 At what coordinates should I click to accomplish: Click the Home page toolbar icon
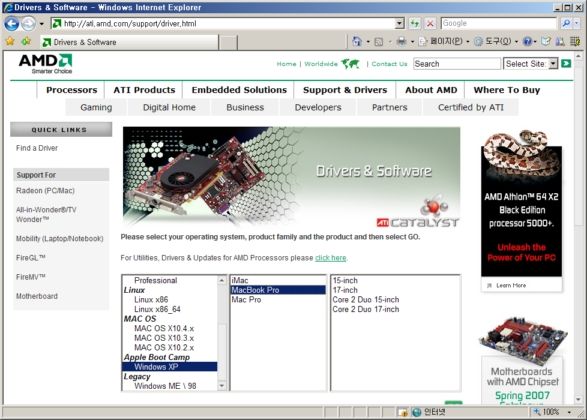point(357,41)
